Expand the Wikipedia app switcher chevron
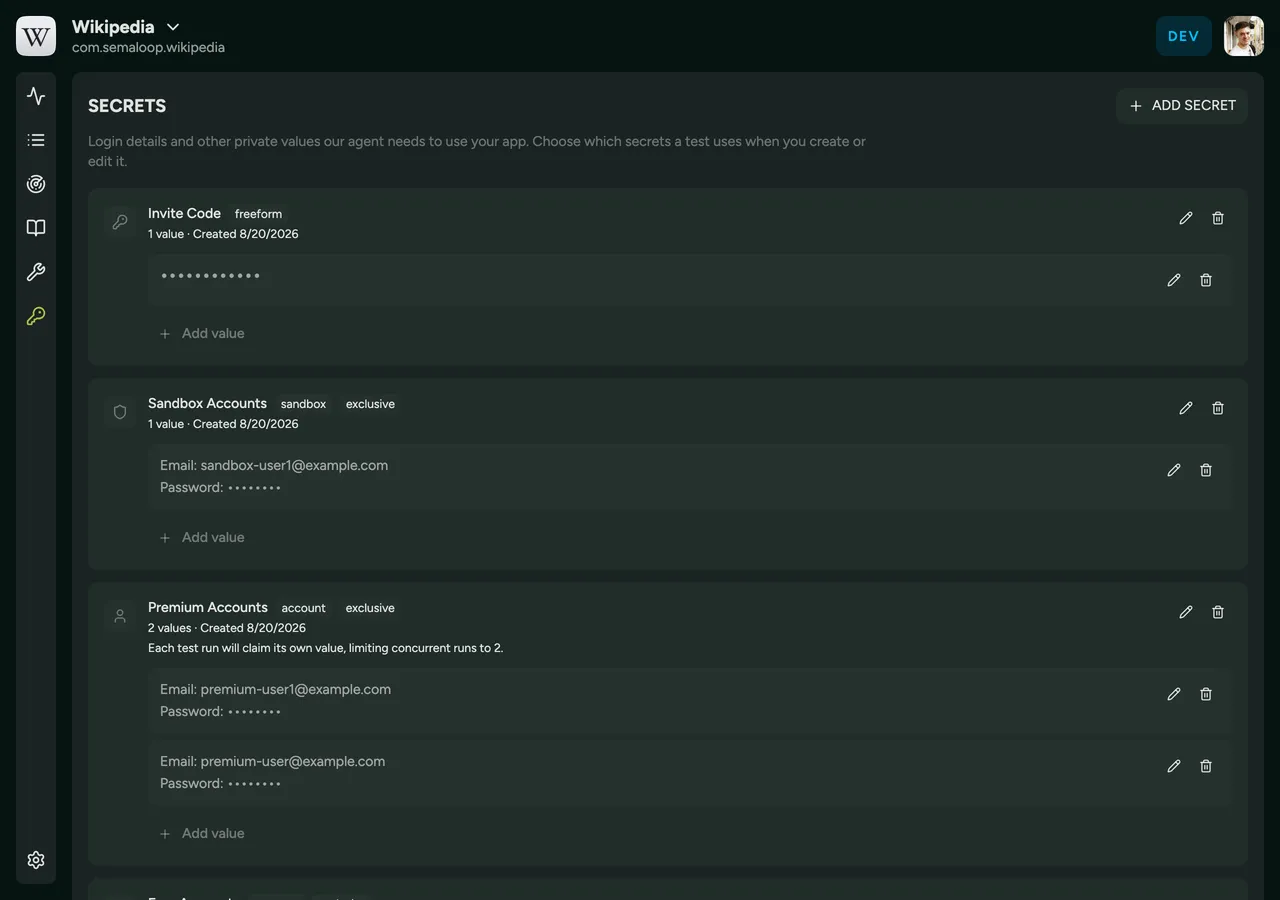Viewport: 1280px width, 900px height. click(173, 27)
